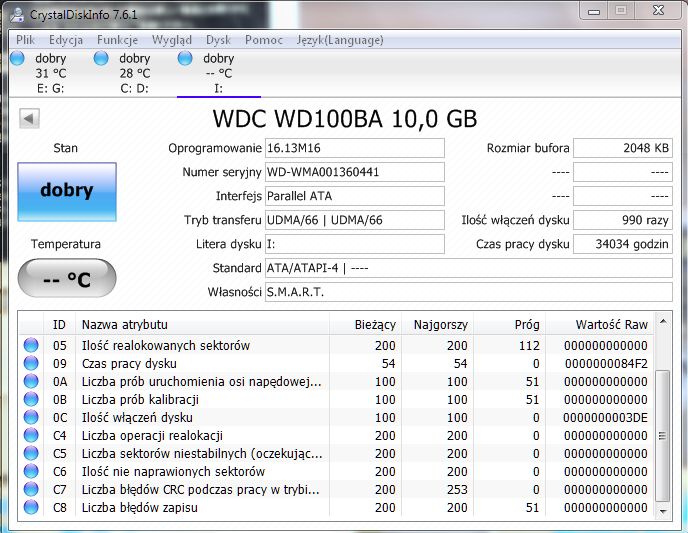Click the Rozmiar bufora field 2048 KB
Screen dimensions: 688x533
pos(623,148)
